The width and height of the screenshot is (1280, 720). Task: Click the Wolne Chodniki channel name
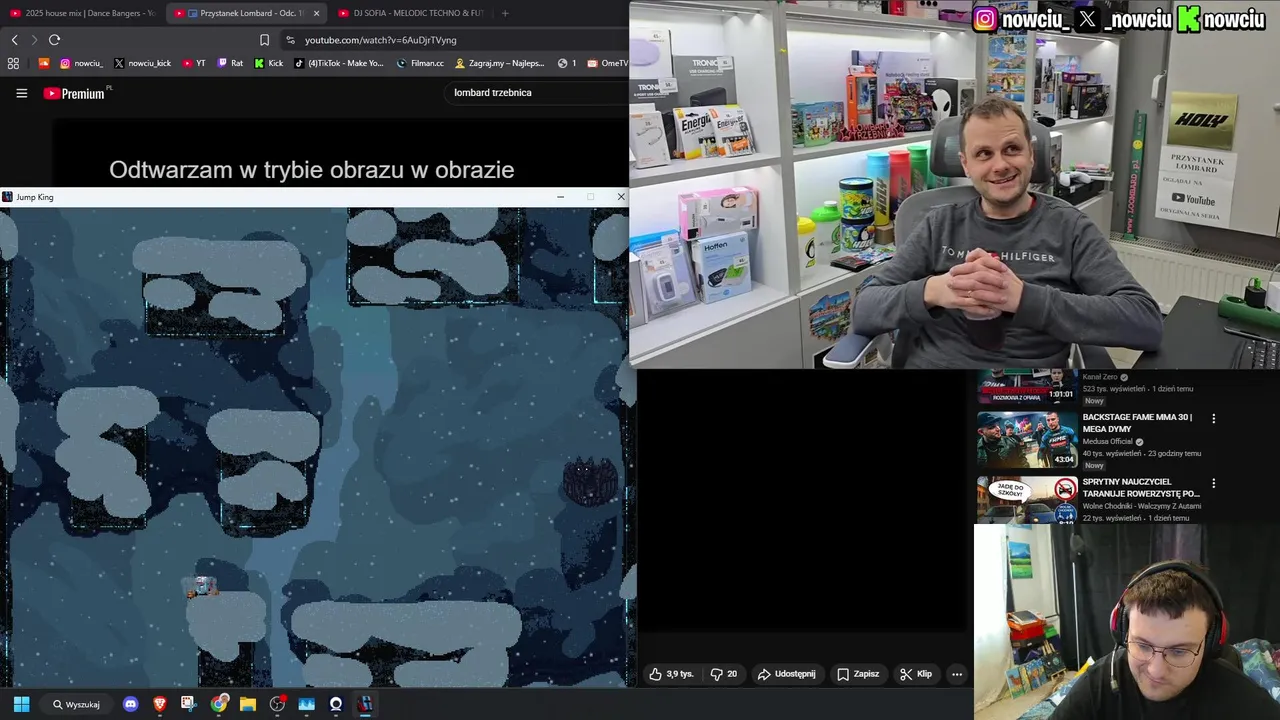1141,506
